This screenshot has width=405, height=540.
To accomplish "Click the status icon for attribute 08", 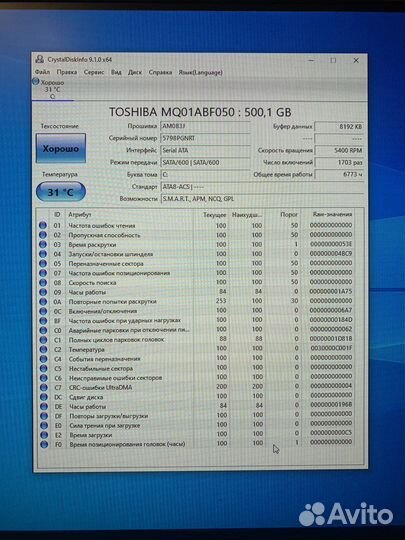I will (x=43, y=282).
